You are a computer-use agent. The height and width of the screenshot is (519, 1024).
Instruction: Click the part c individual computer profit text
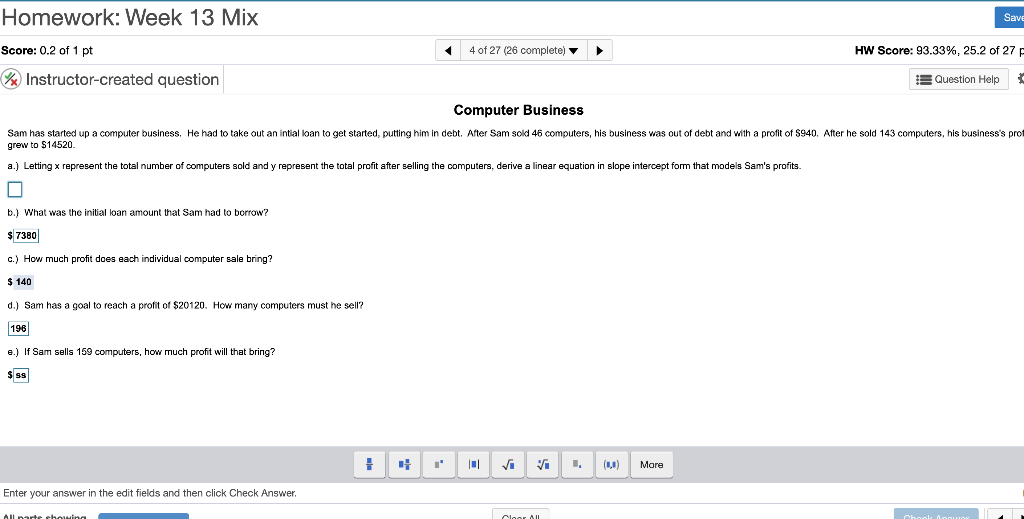tap(140, 259)
